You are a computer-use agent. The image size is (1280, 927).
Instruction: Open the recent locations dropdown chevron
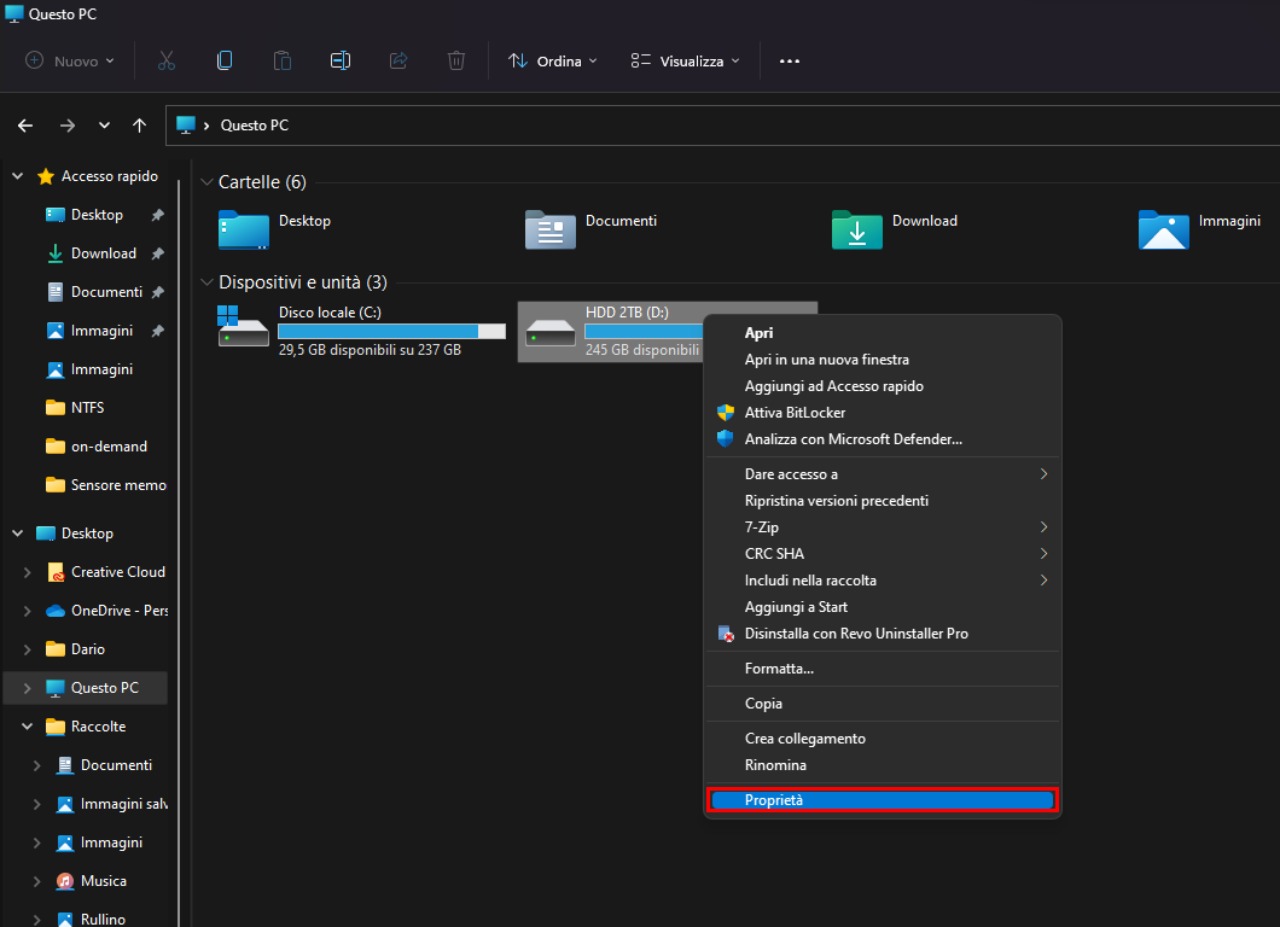point(104,125)
